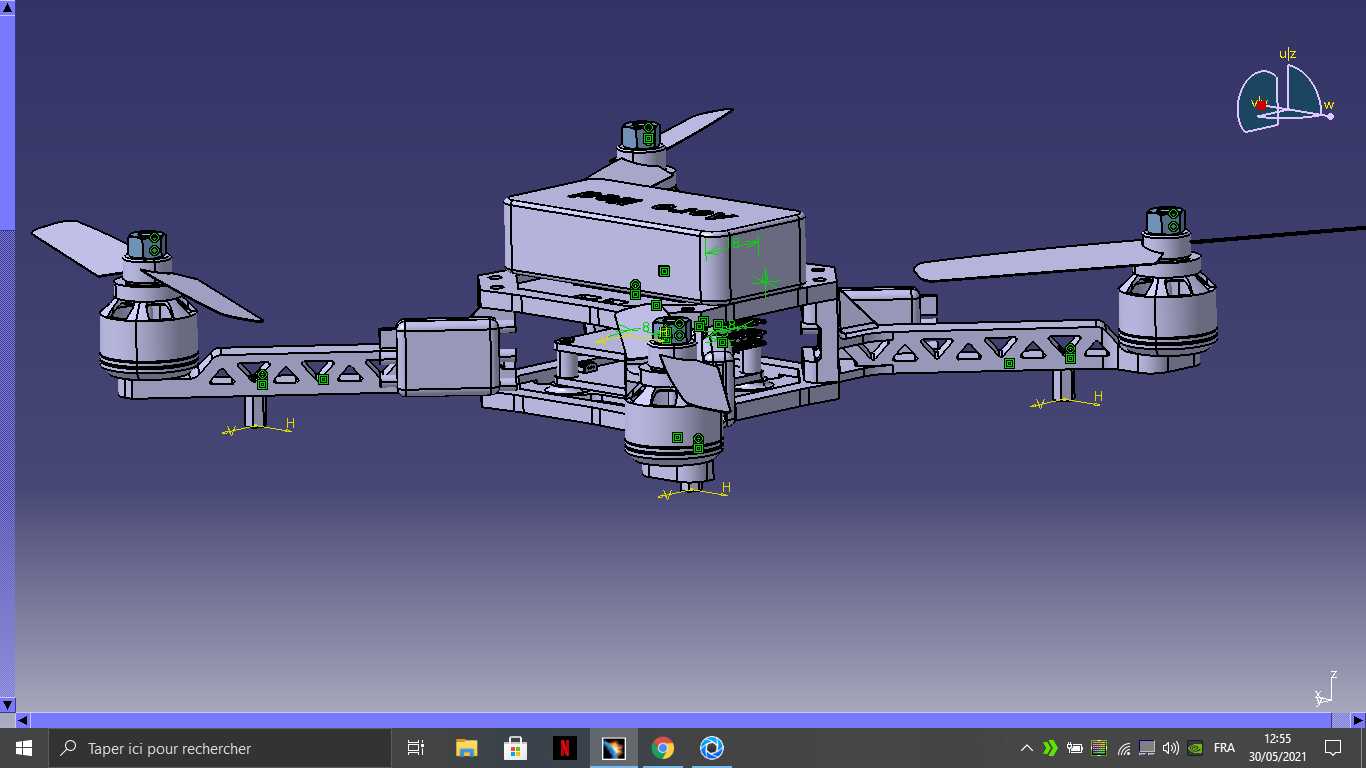Switch to Google Chrome in the taskbar
This screenshot has width=1366, height=768.
point(662,748)
